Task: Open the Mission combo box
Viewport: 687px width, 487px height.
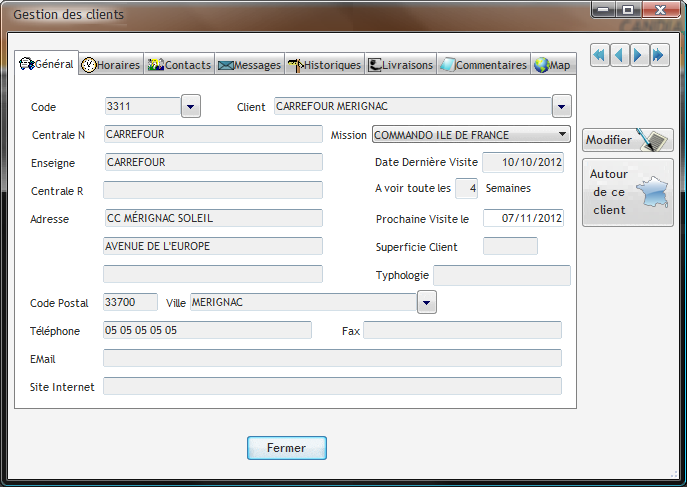Action: (561, 135)
